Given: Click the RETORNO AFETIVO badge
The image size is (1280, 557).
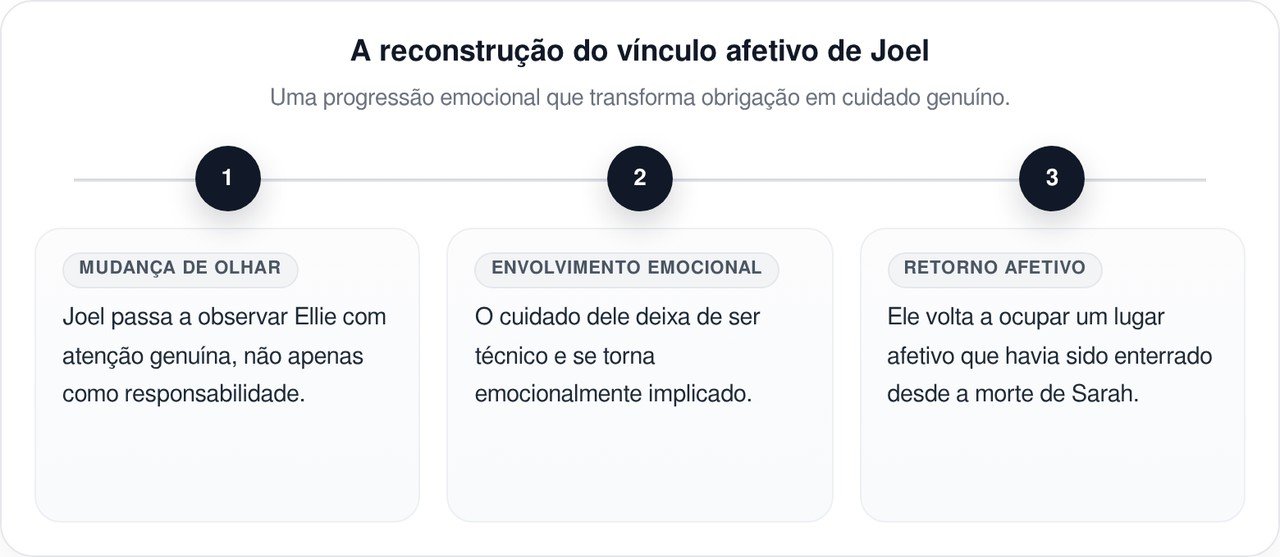Looking at the screenshot, I should click(994, 268).
